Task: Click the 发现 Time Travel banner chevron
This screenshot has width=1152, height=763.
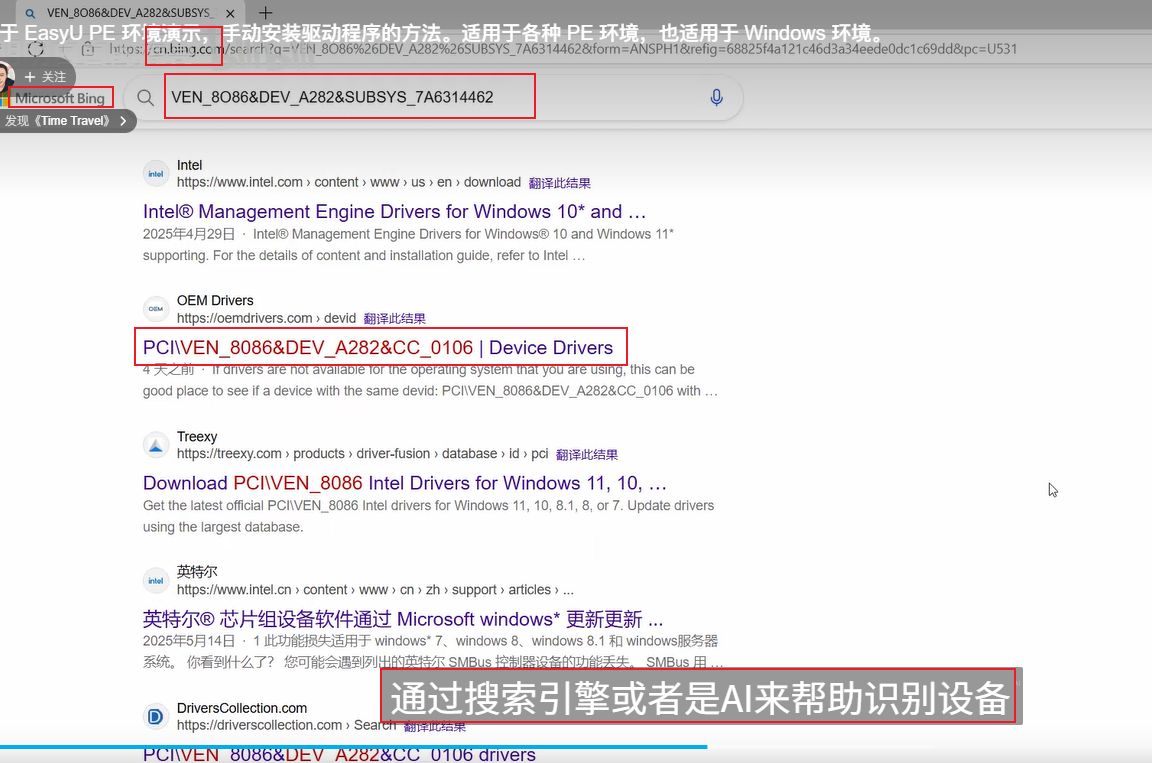Action: [x=123, y=120]
